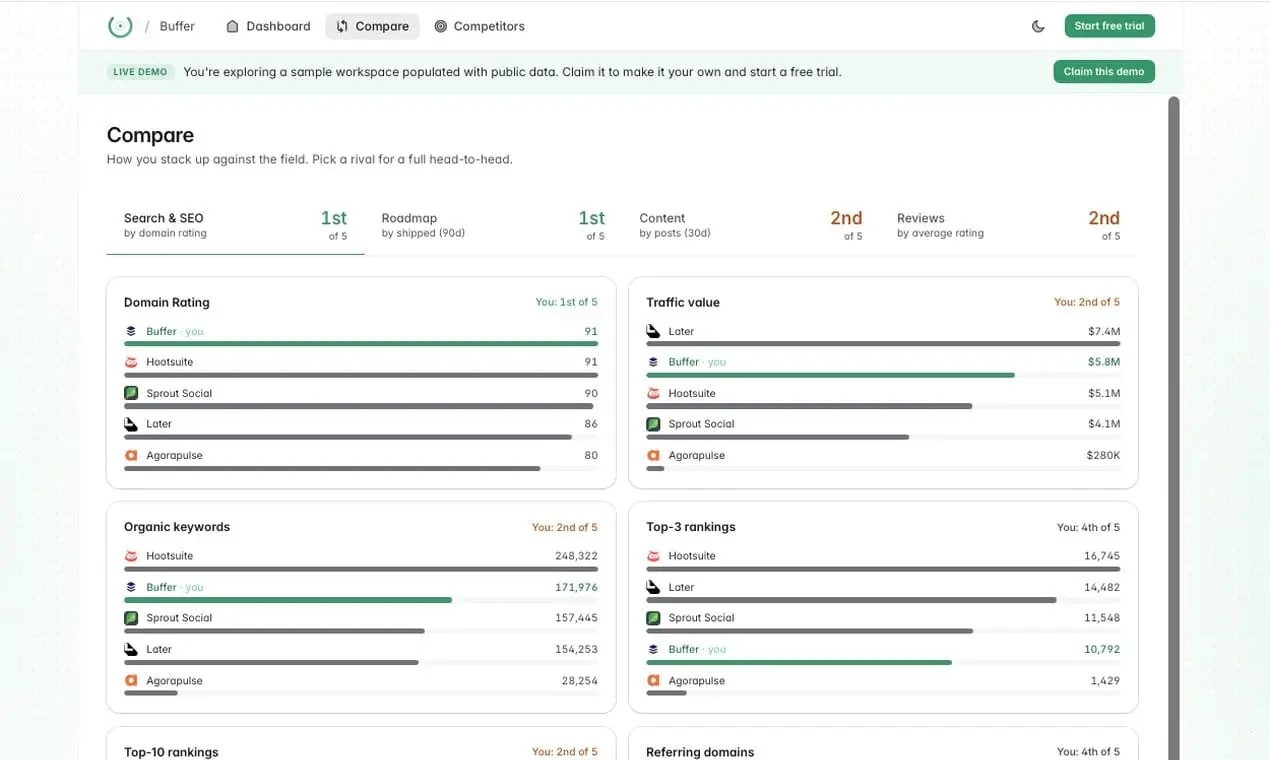Click the page vertical scrollbar
The height and width of the screenshot is (760, 1270).
coord(1174,428)
